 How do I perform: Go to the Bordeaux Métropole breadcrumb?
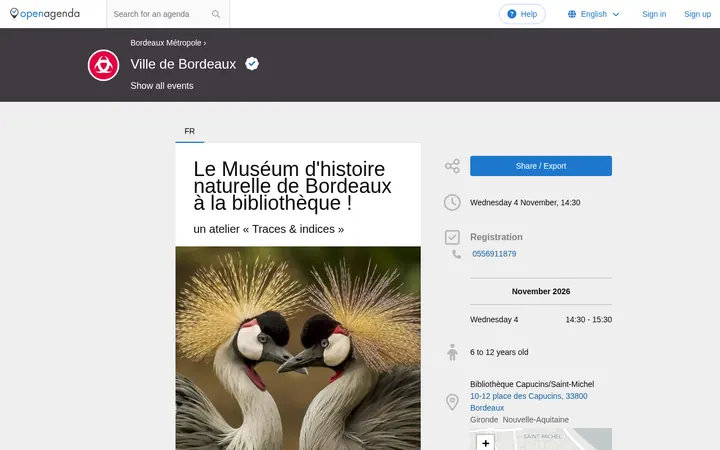[166, 43]
